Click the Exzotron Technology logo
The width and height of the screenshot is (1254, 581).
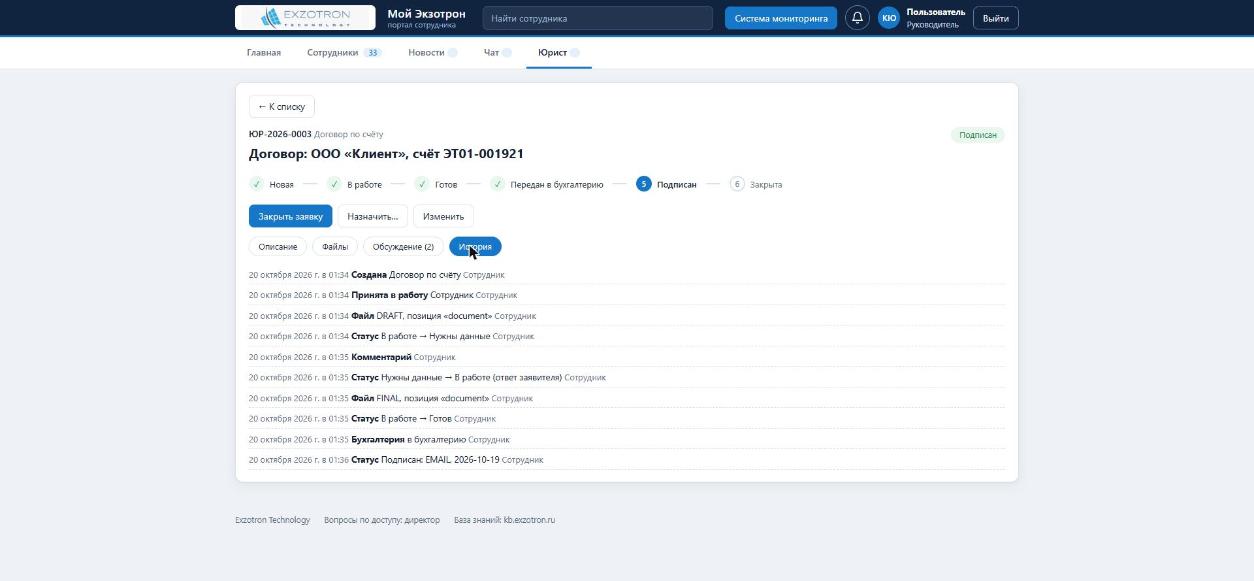click(305, 18)
